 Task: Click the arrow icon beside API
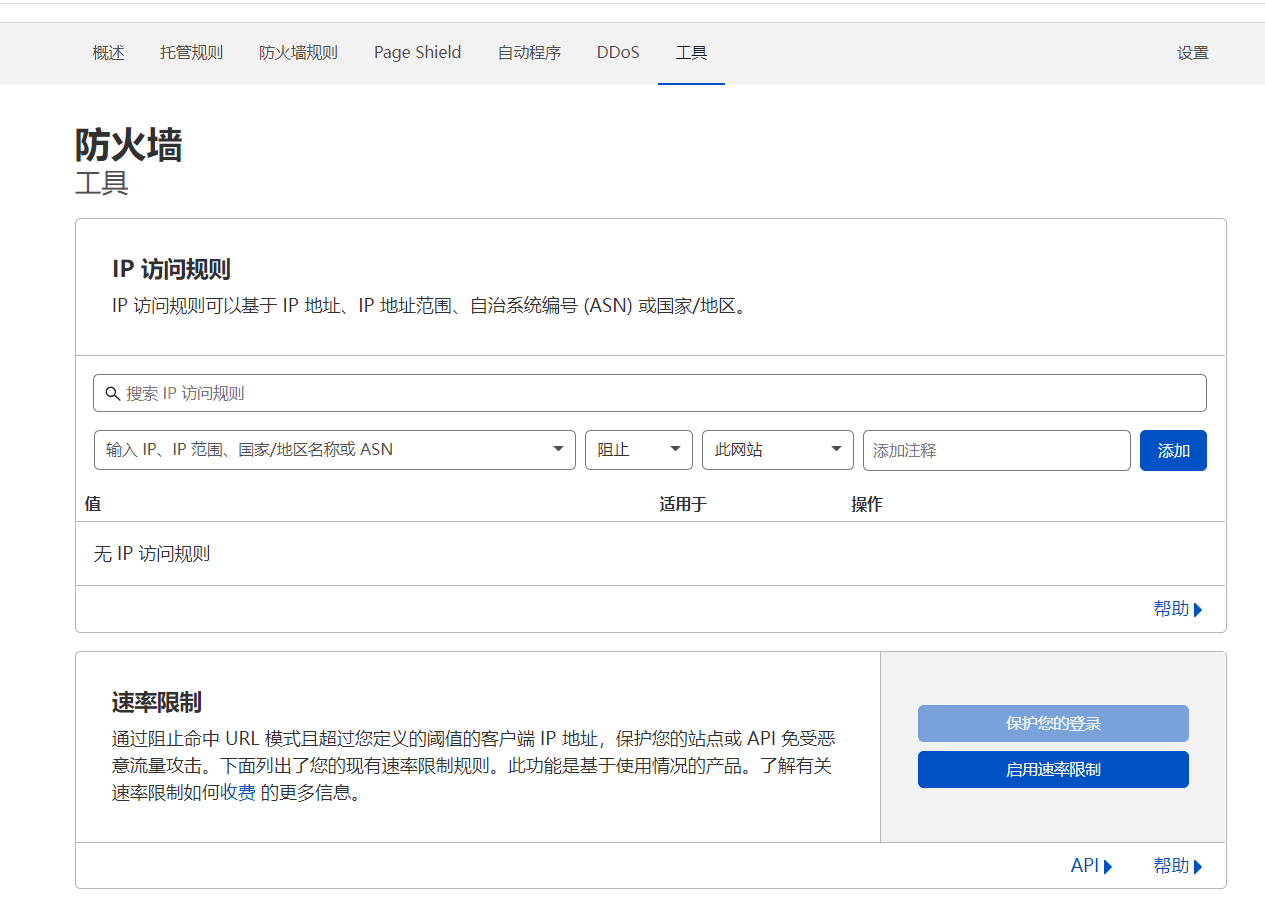pyautogui.click(x=1108, y=867)
